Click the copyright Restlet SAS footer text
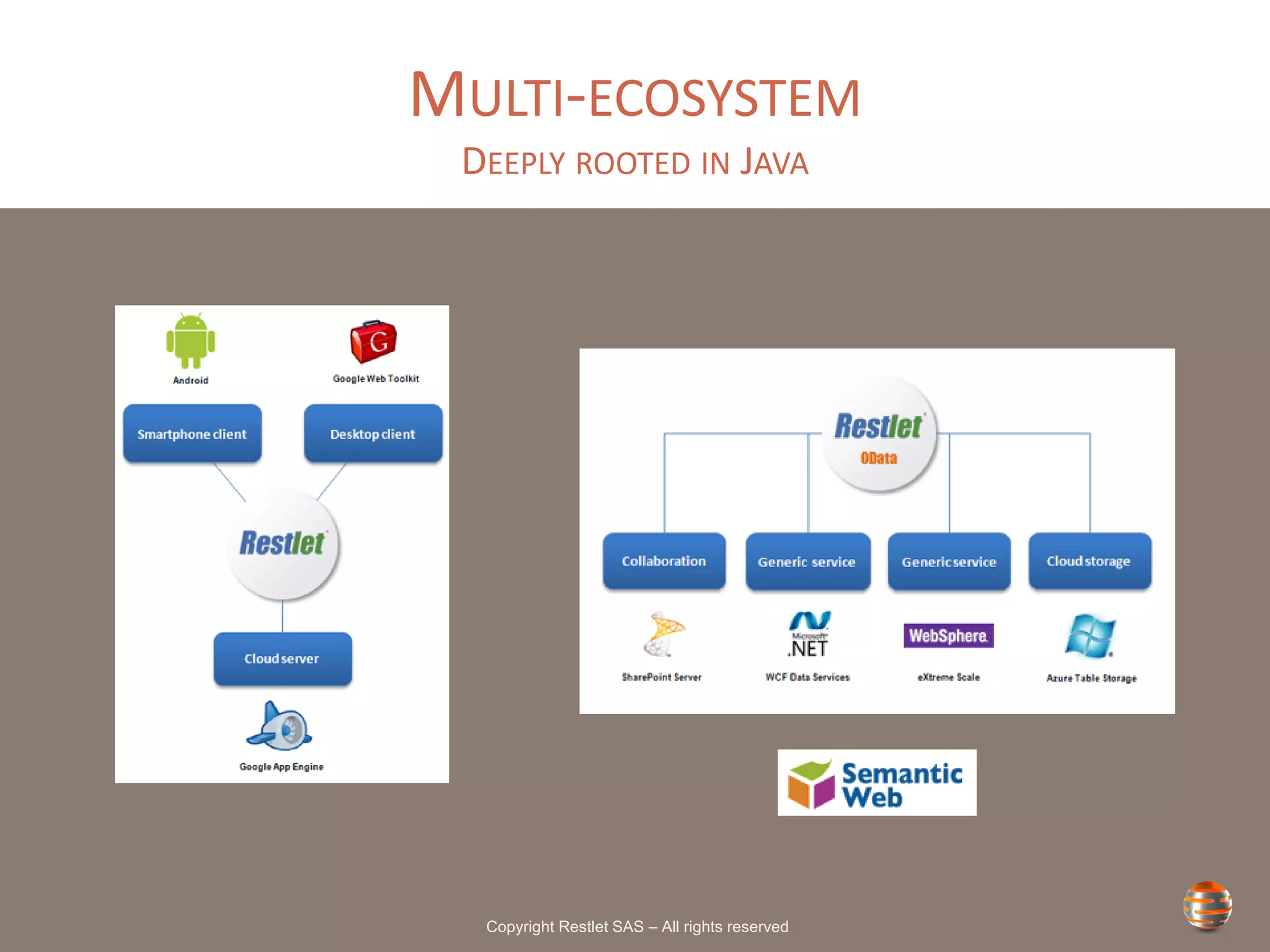 pos(637,927)
